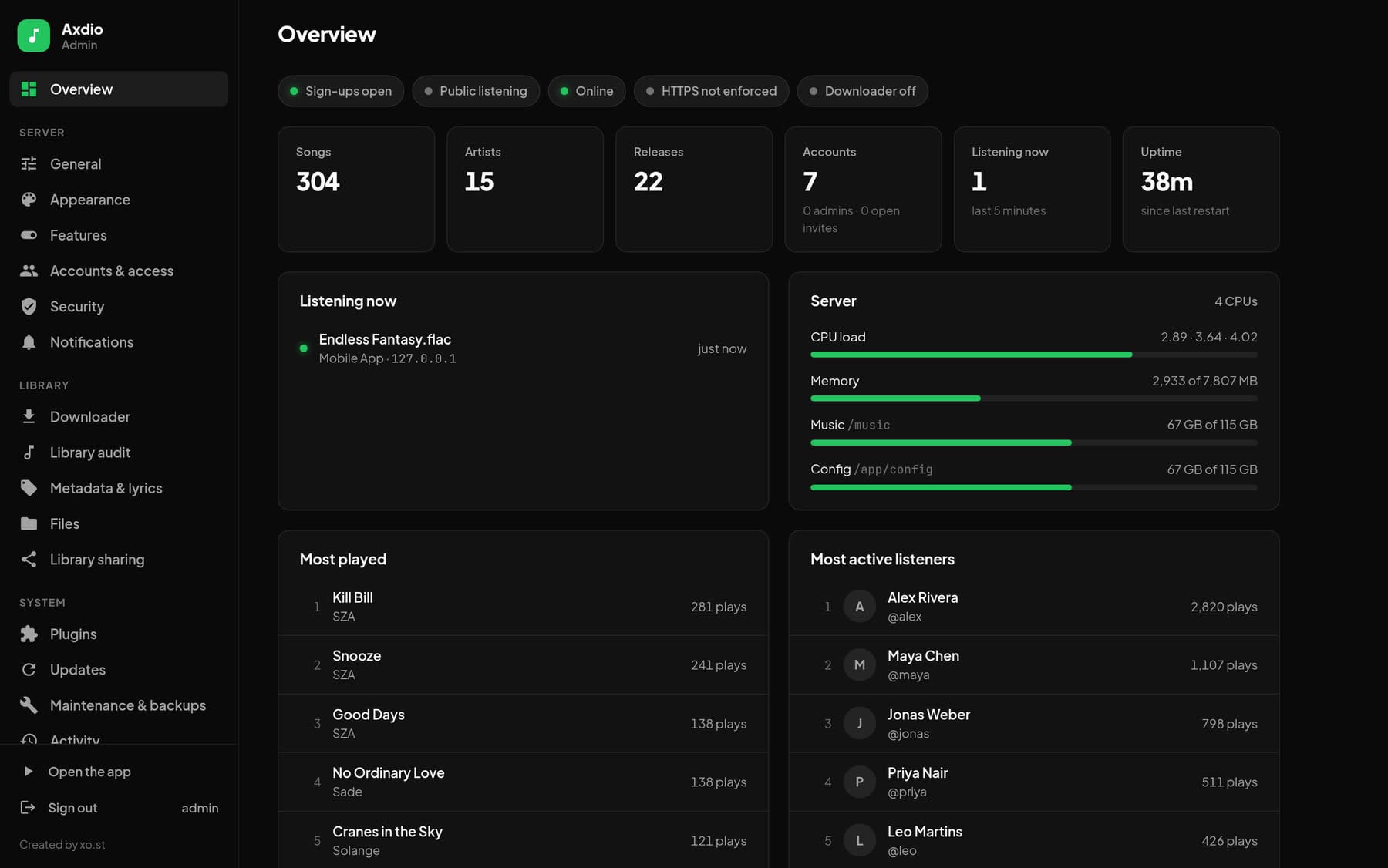1388x868 pixels.
Task: Click the Overview grid icon
Action: [29, 89]
